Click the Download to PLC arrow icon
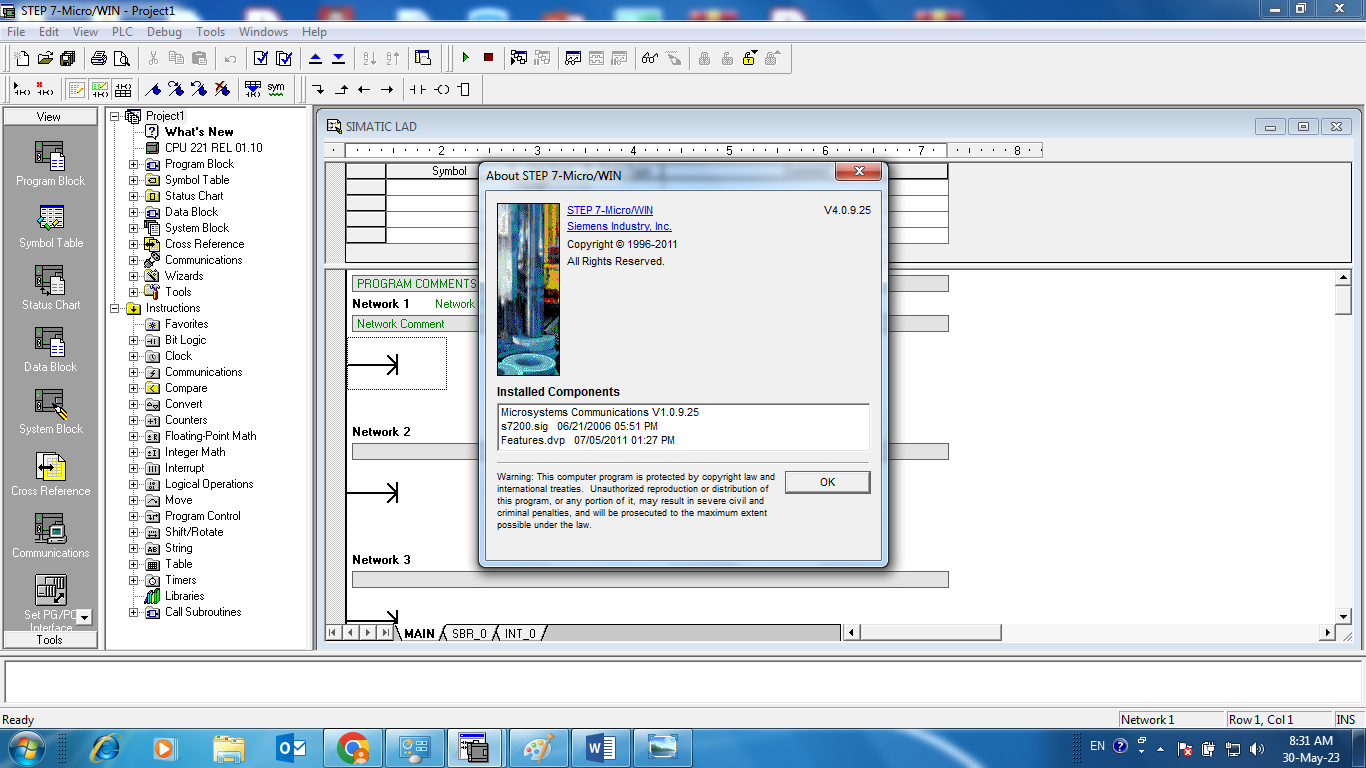This screenshot has height=768, width=1366. [338, 58]
